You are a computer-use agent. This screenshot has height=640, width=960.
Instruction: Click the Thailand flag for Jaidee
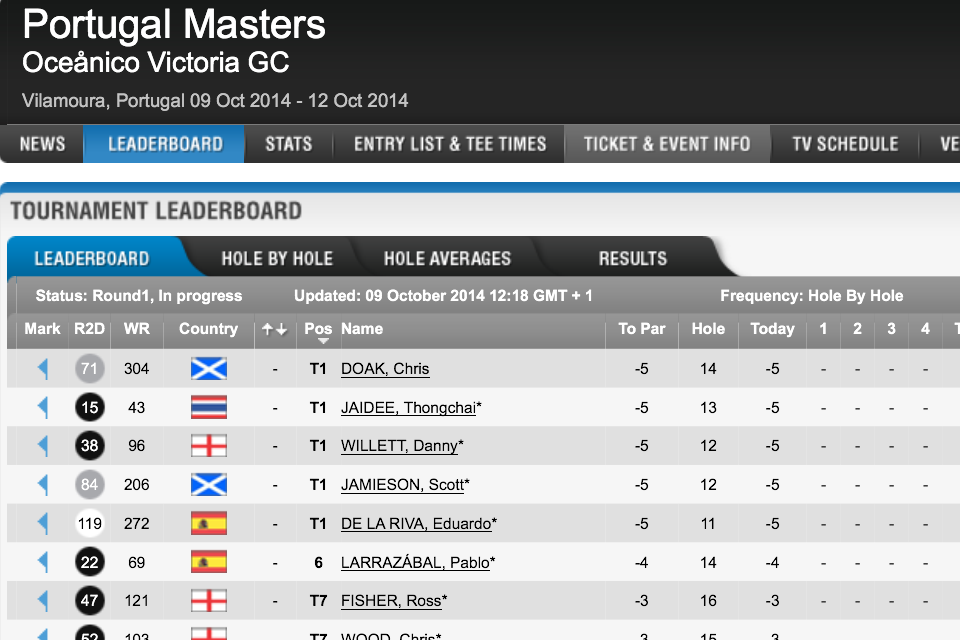209,407
